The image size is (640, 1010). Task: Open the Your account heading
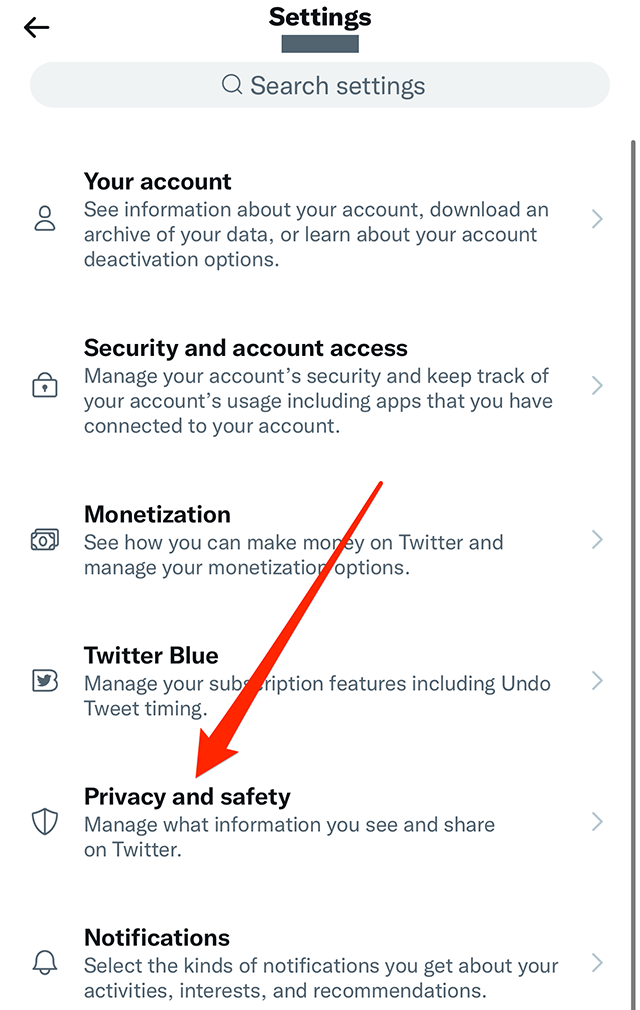pyautogui.click(x=157, y=181)
